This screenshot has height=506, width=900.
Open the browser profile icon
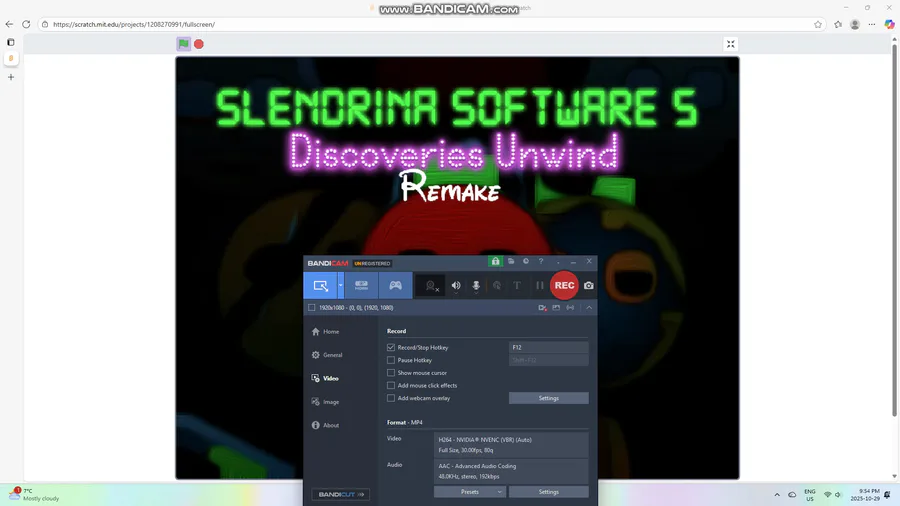pos(855,24)
